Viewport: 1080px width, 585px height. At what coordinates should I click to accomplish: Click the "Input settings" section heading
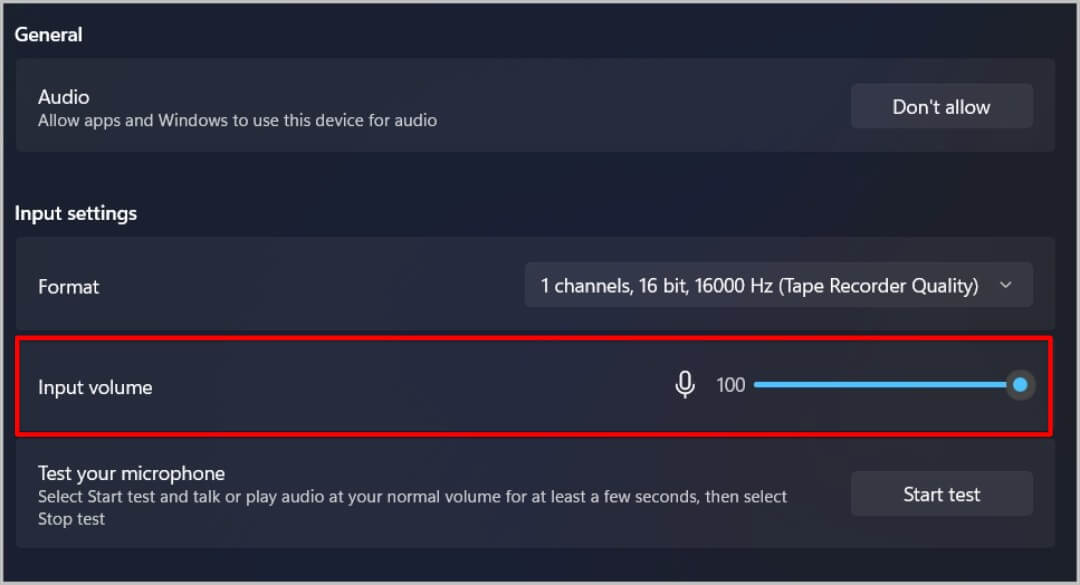coord(76,213)
